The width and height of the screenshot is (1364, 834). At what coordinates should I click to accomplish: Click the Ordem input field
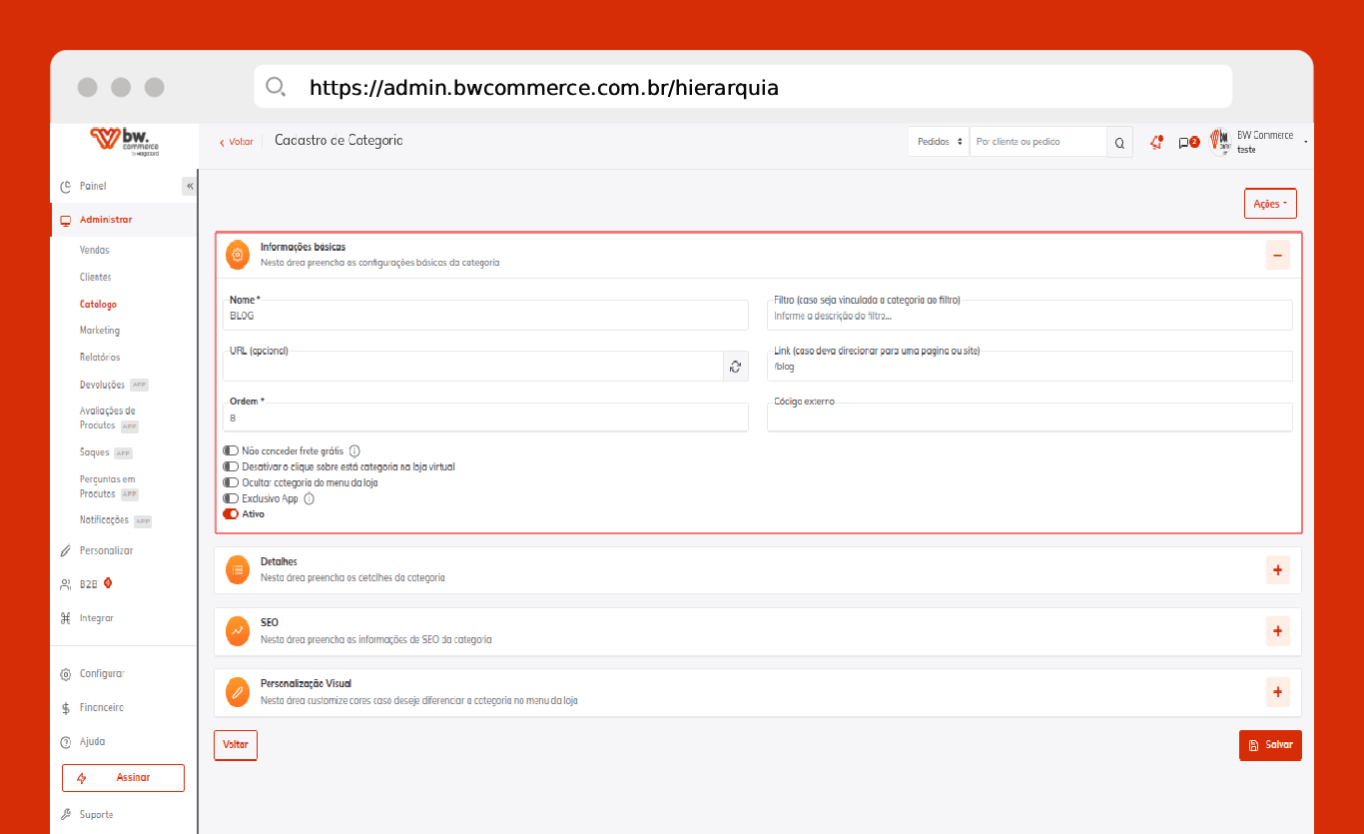pos(486,417)
